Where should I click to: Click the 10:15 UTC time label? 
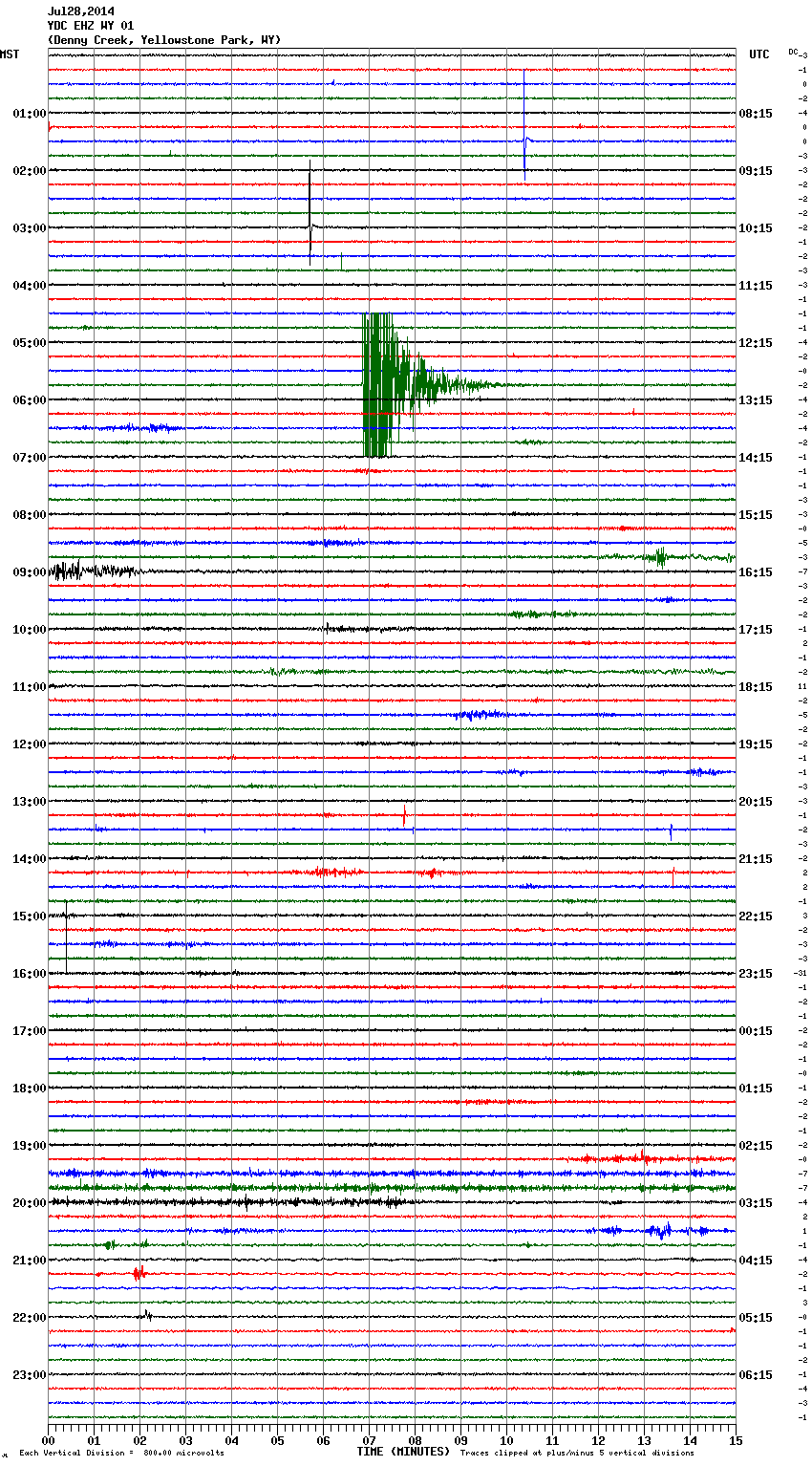point(756,228)
